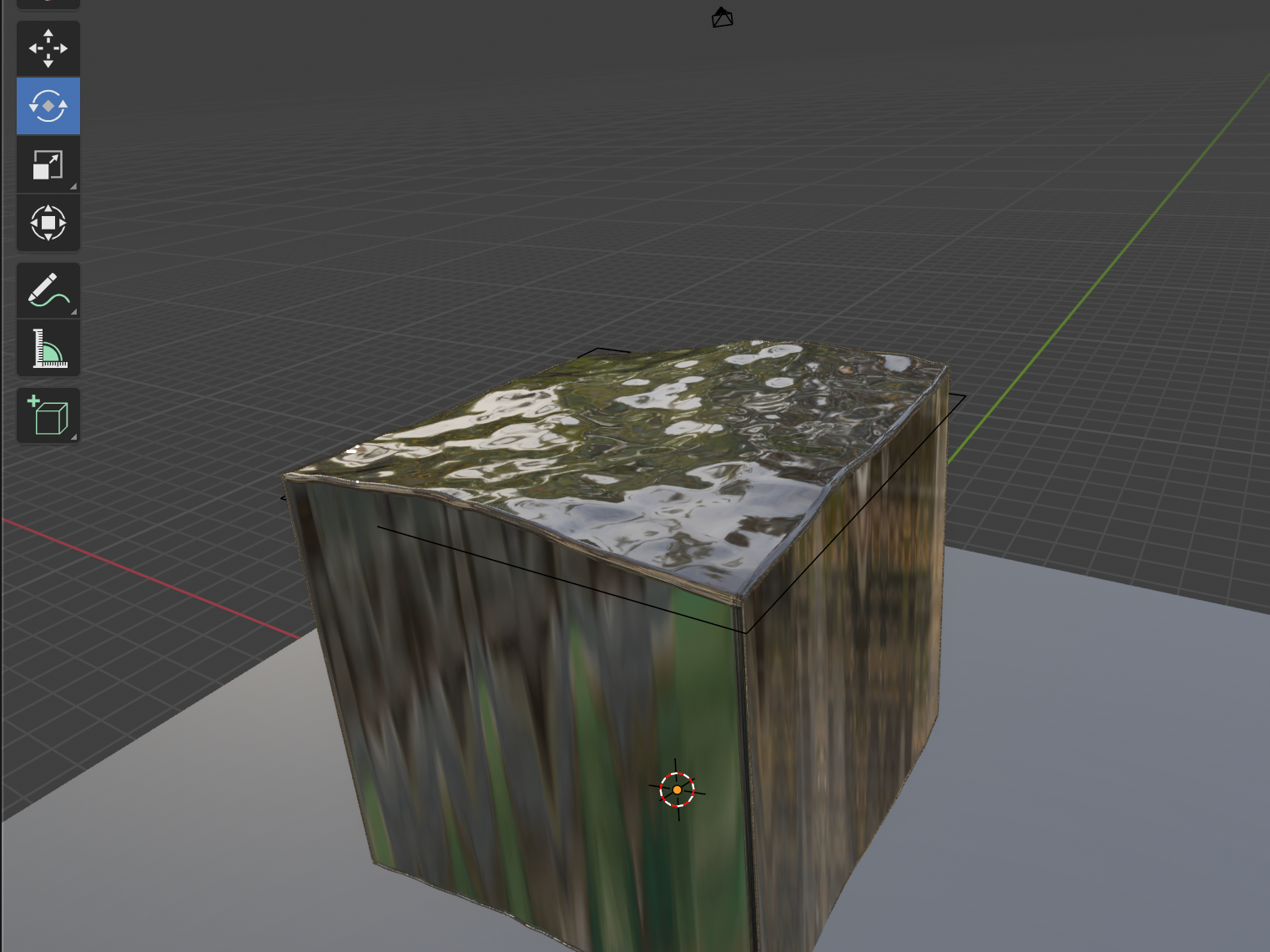Select the Rotate tool
This screenshot has width=1270, height=952.
click(x=48, y=106)
